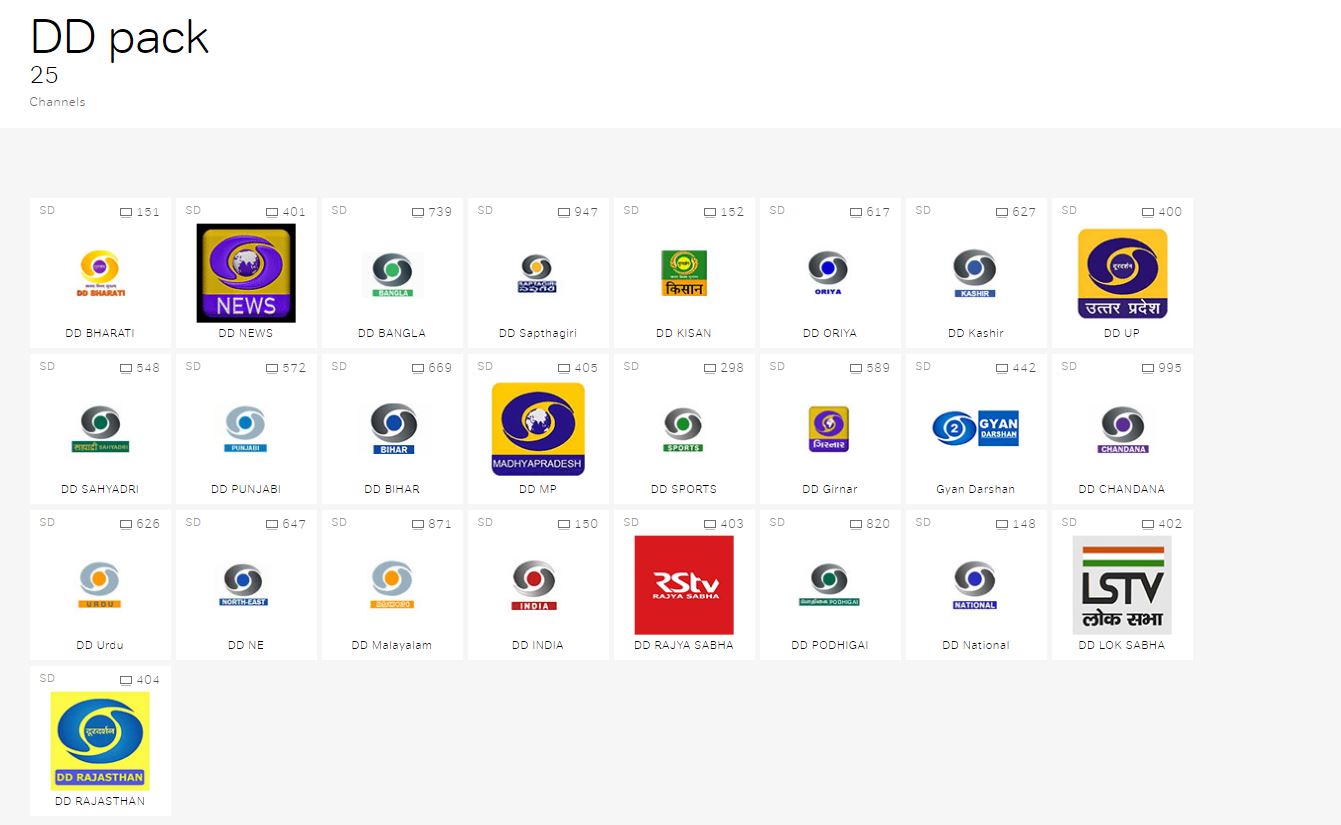Click the DD Sahyadri channel logo
The width and height of the screenshot is (1341, 825).
pyautogui.click(x=100, y=429)
